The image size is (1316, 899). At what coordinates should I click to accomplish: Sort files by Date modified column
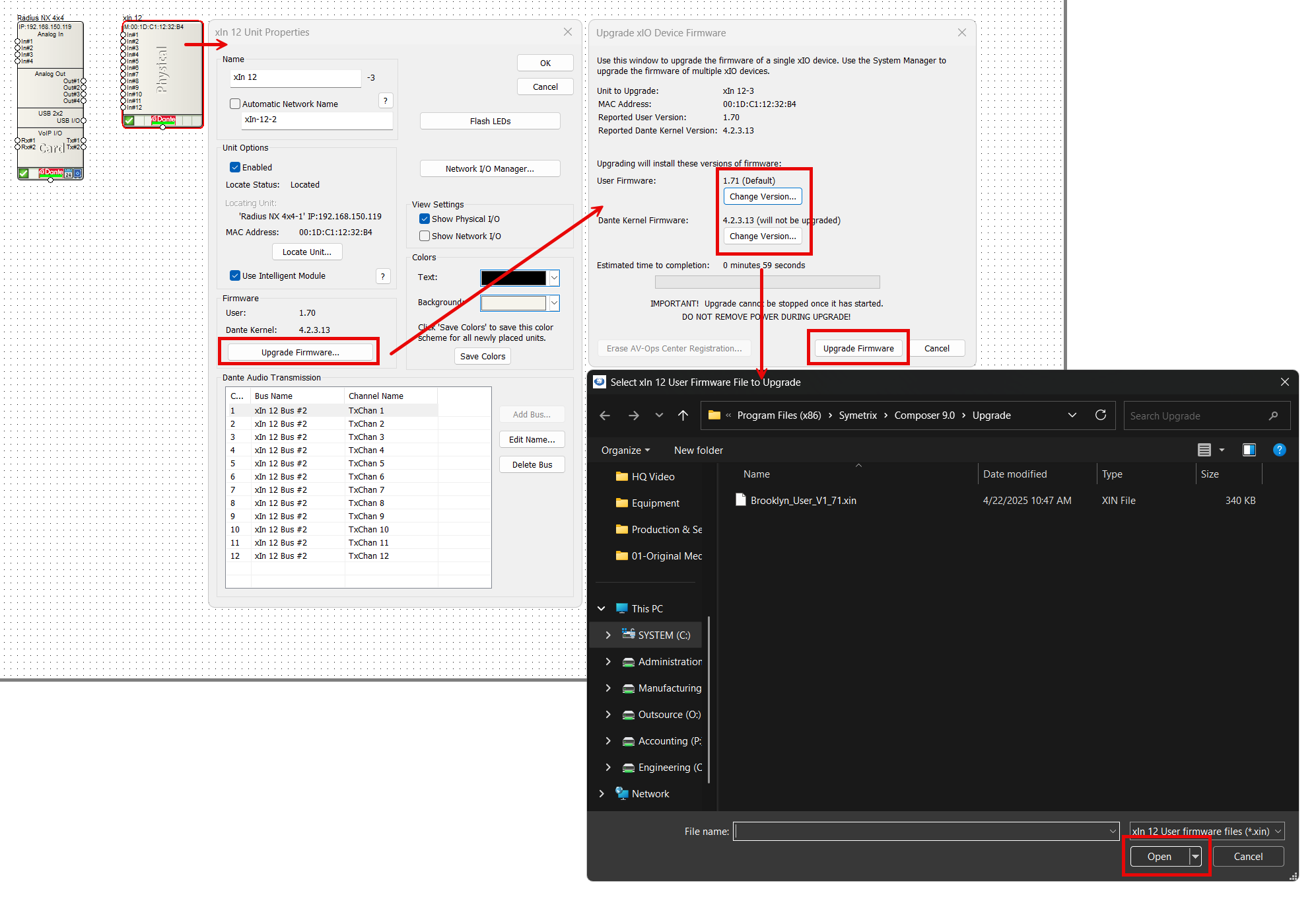point(1014,474)
